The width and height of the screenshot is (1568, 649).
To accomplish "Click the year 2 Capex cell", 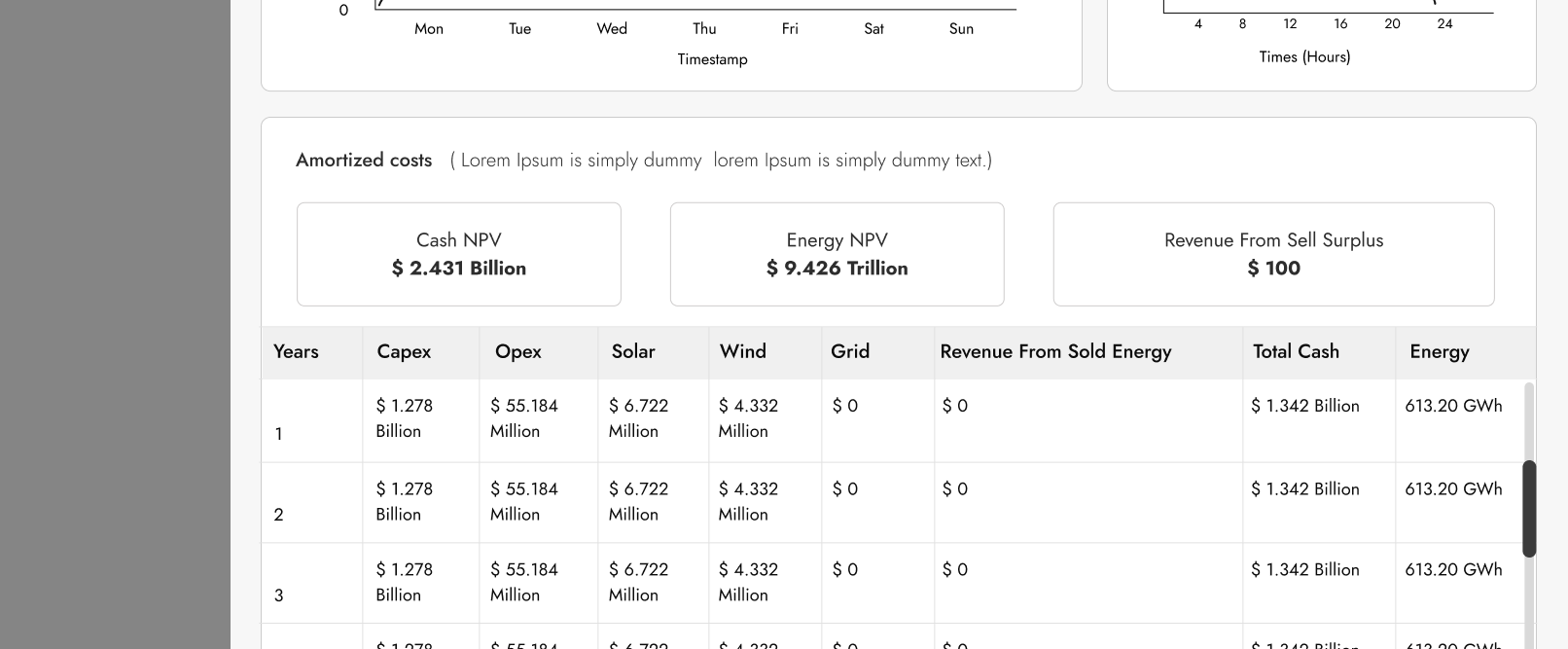I will [x=405, y=501].
